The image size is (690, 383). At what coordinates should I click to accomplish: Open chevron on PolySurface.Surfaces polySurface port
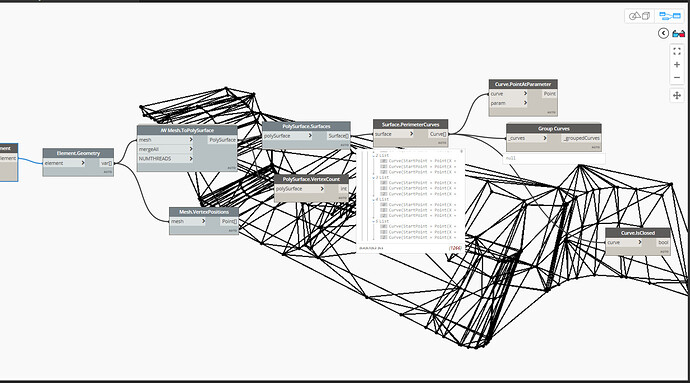click(x=310, y=136)
